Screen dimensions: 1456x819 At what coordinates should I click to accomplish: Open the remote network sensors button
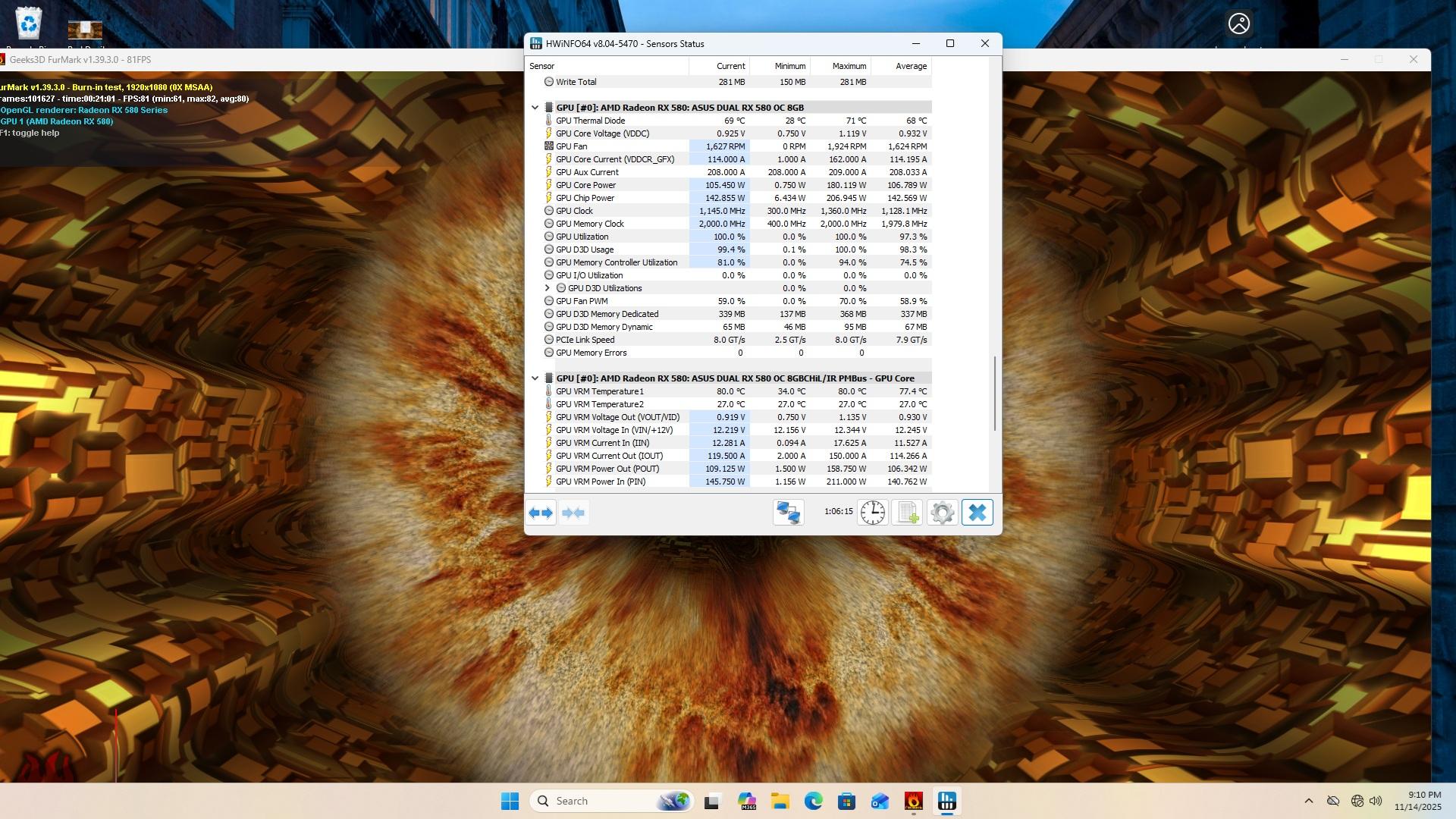click(x=788, y=513)
